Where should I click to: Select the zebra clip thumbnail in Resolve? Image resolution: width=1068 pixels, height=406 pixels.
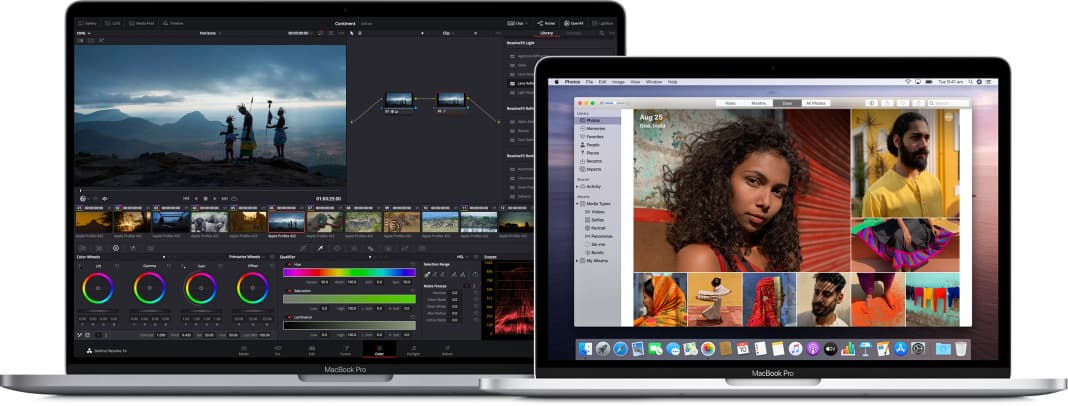point(402,221)
